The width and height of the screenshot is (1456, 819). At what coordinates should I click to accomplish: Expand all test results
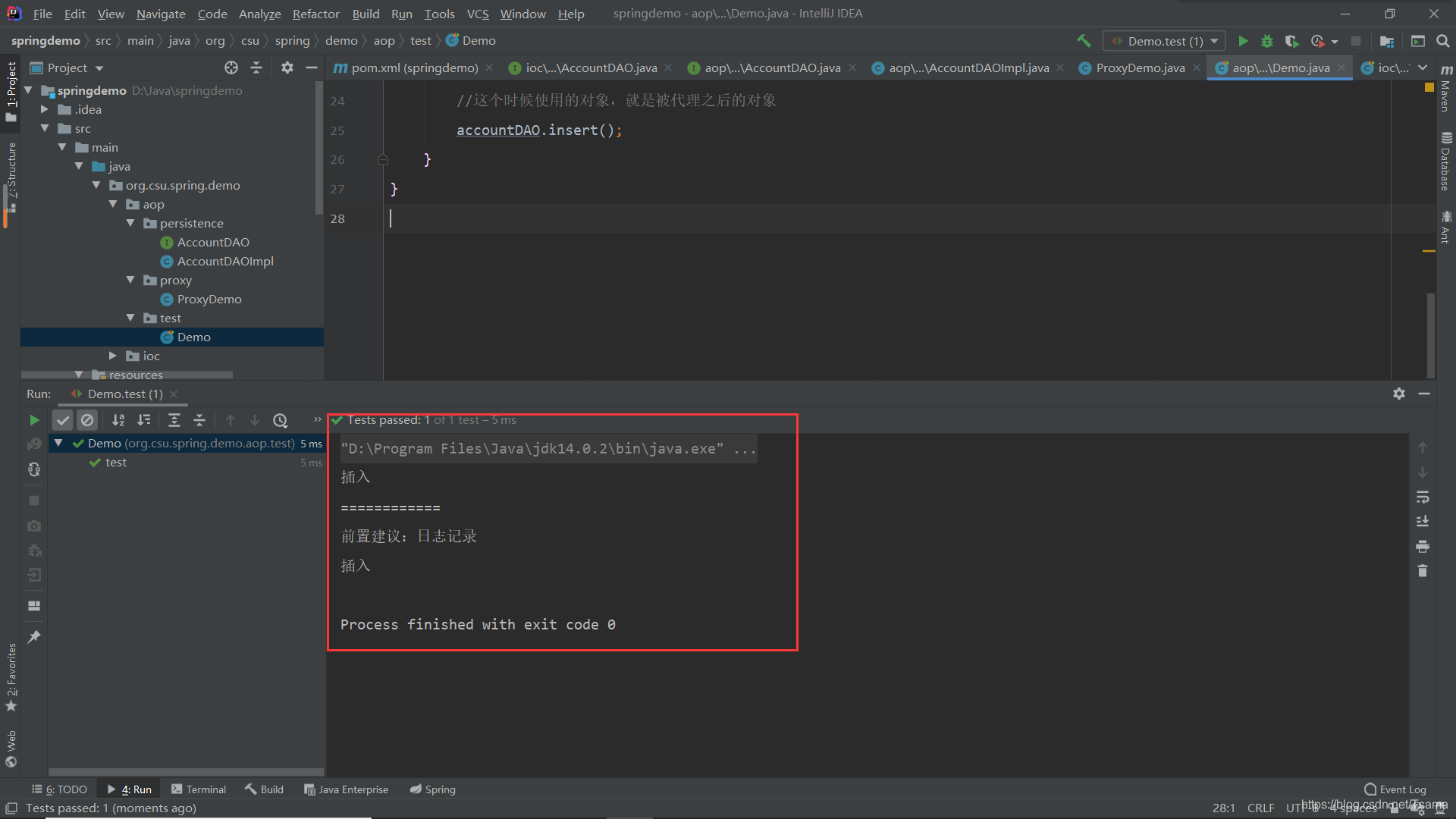coord(174,420)
